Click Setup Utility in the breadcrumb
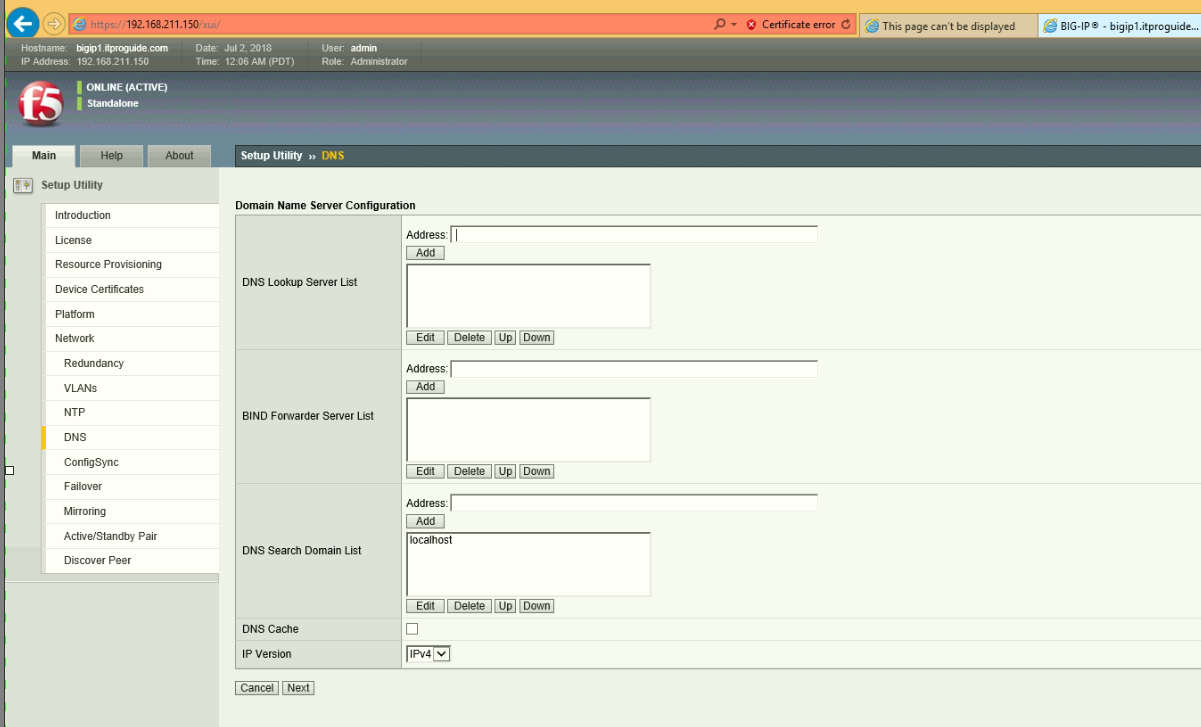The image size is (1201, 727). (x=271, y=156)
